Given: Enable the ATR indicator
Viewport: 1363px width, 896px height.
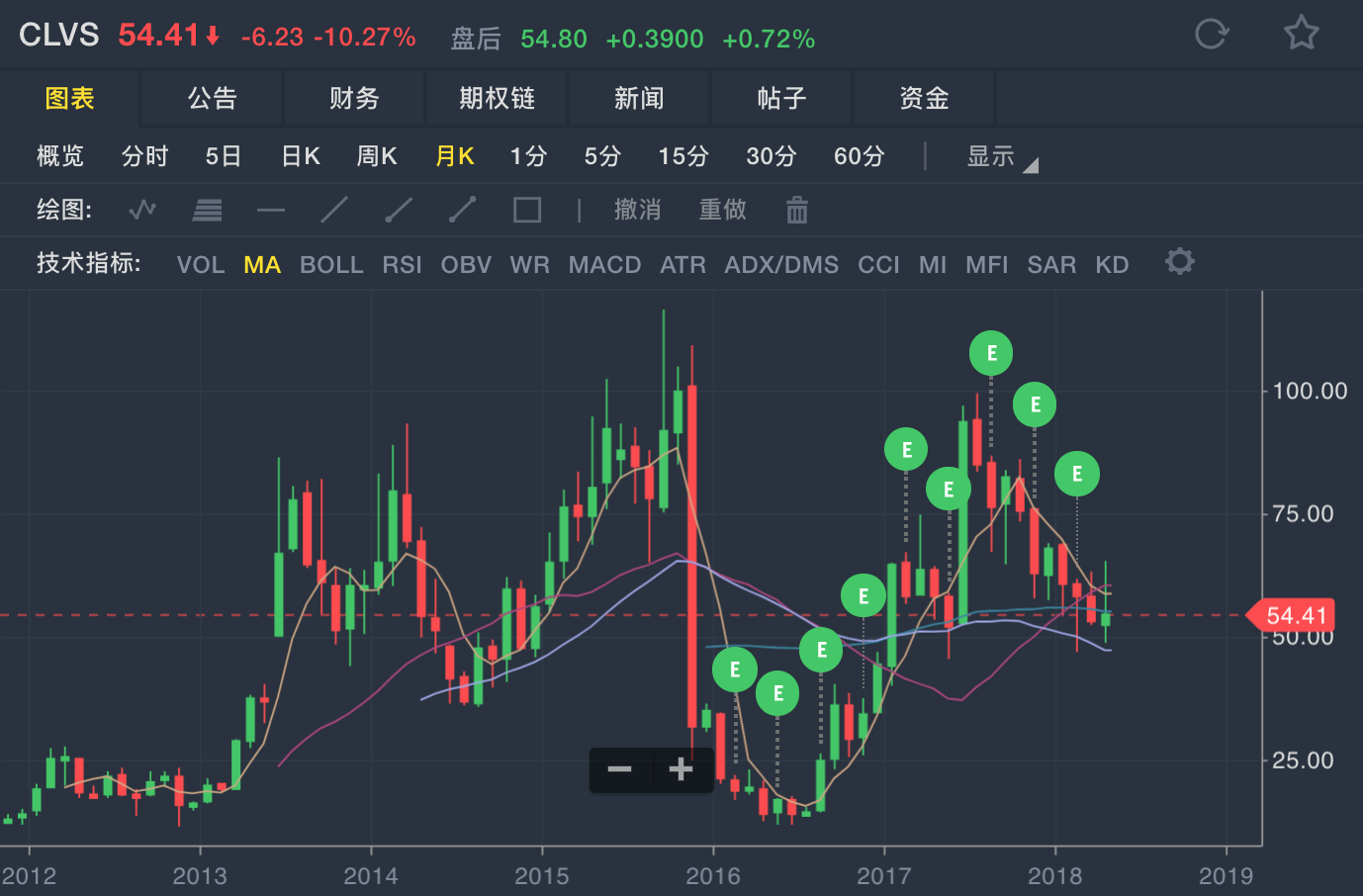Looking at the screenshot, I should [x=682, y=265].
